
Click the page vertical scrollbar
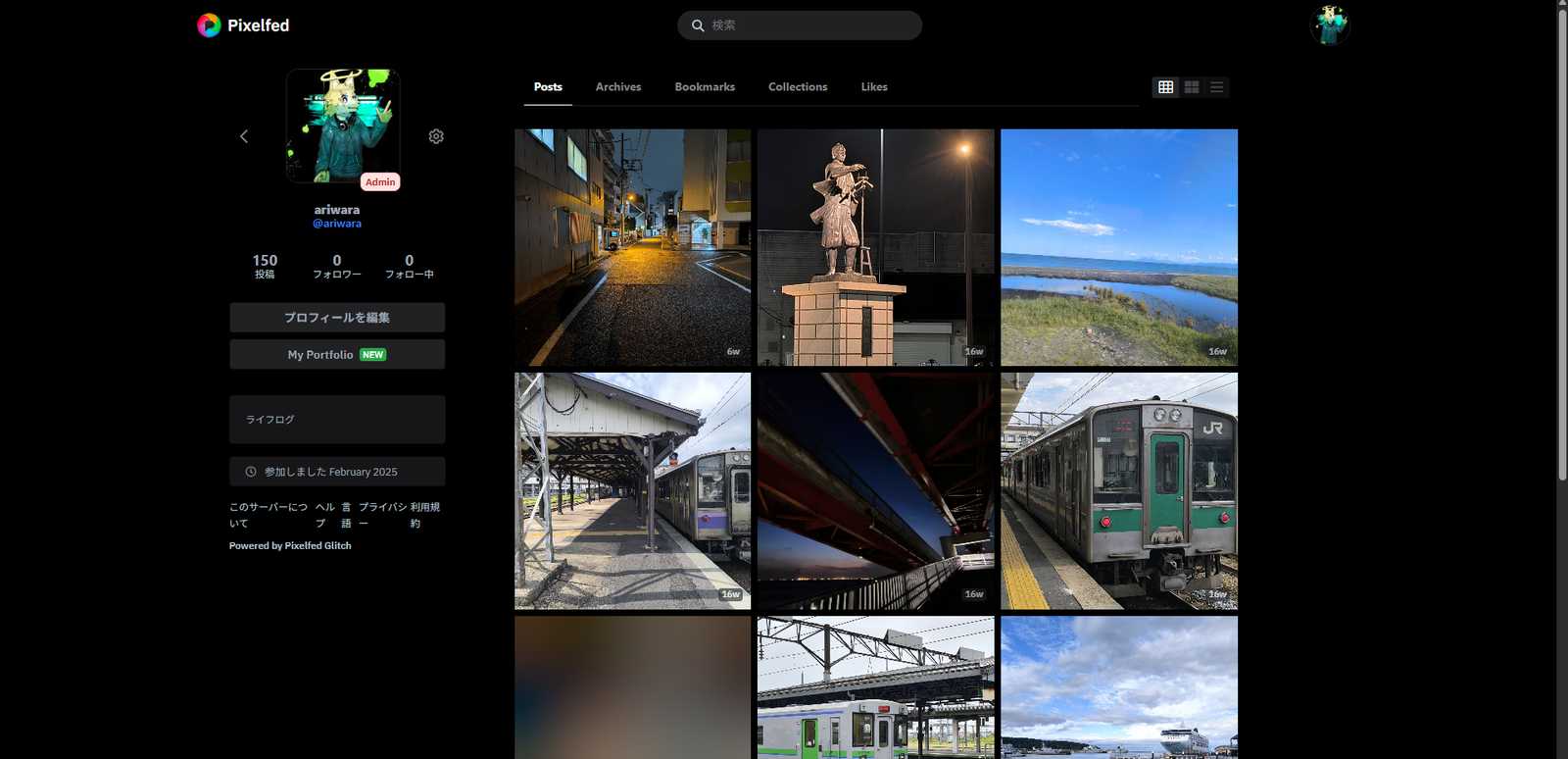1562,245
